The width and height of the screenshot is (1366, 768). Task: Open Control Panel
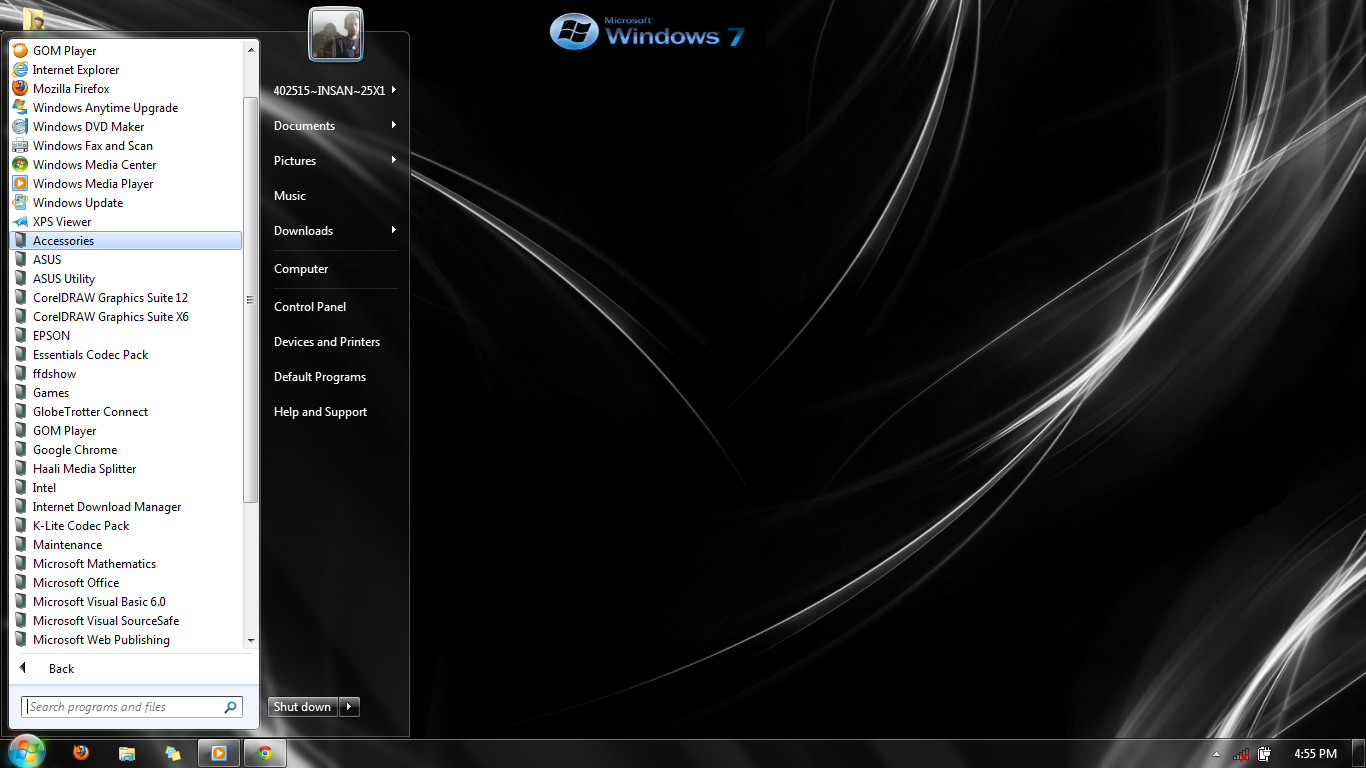coord(335,307)
